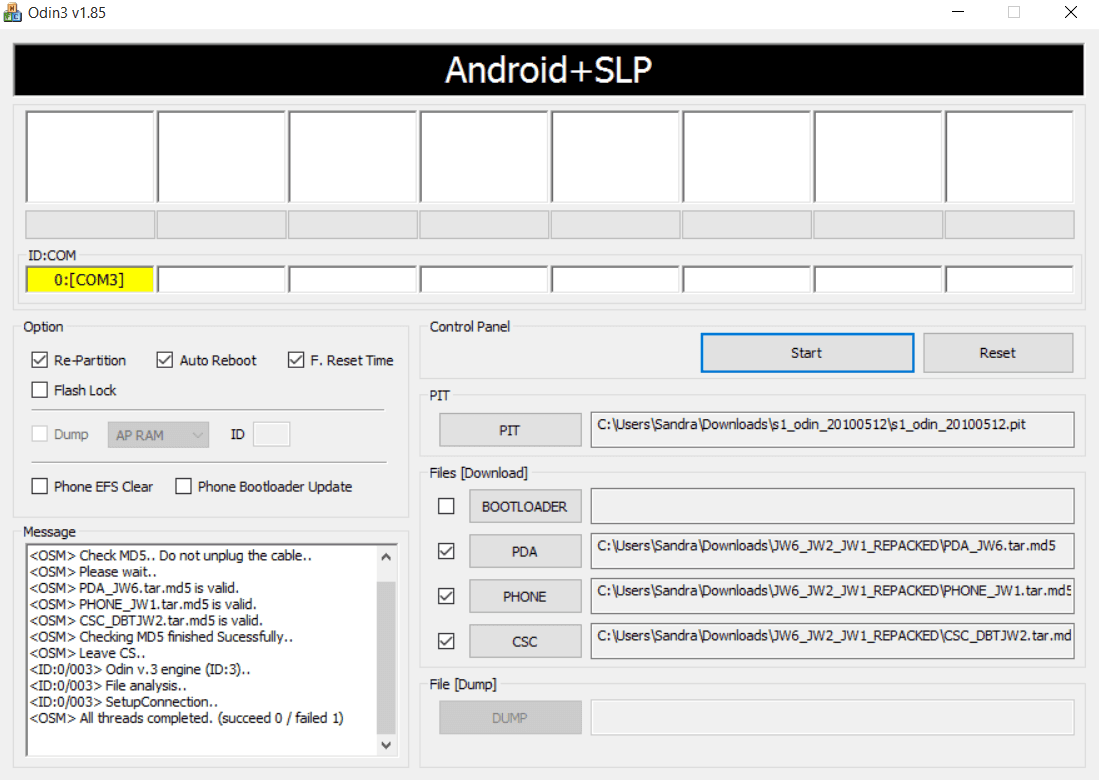Click the Reset button
This screenshot has width=1099, height=780.
point(997,353)
